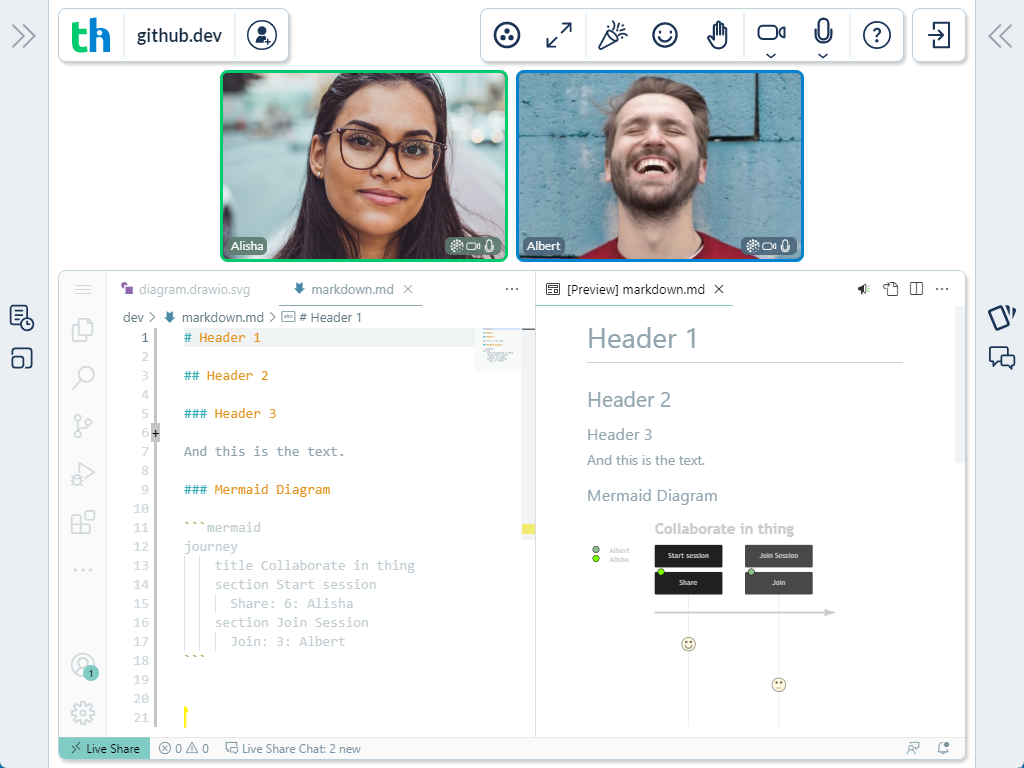Toggle the microphone mute
This screenshot has height=768, width=1024.
(x=824, y=31)
